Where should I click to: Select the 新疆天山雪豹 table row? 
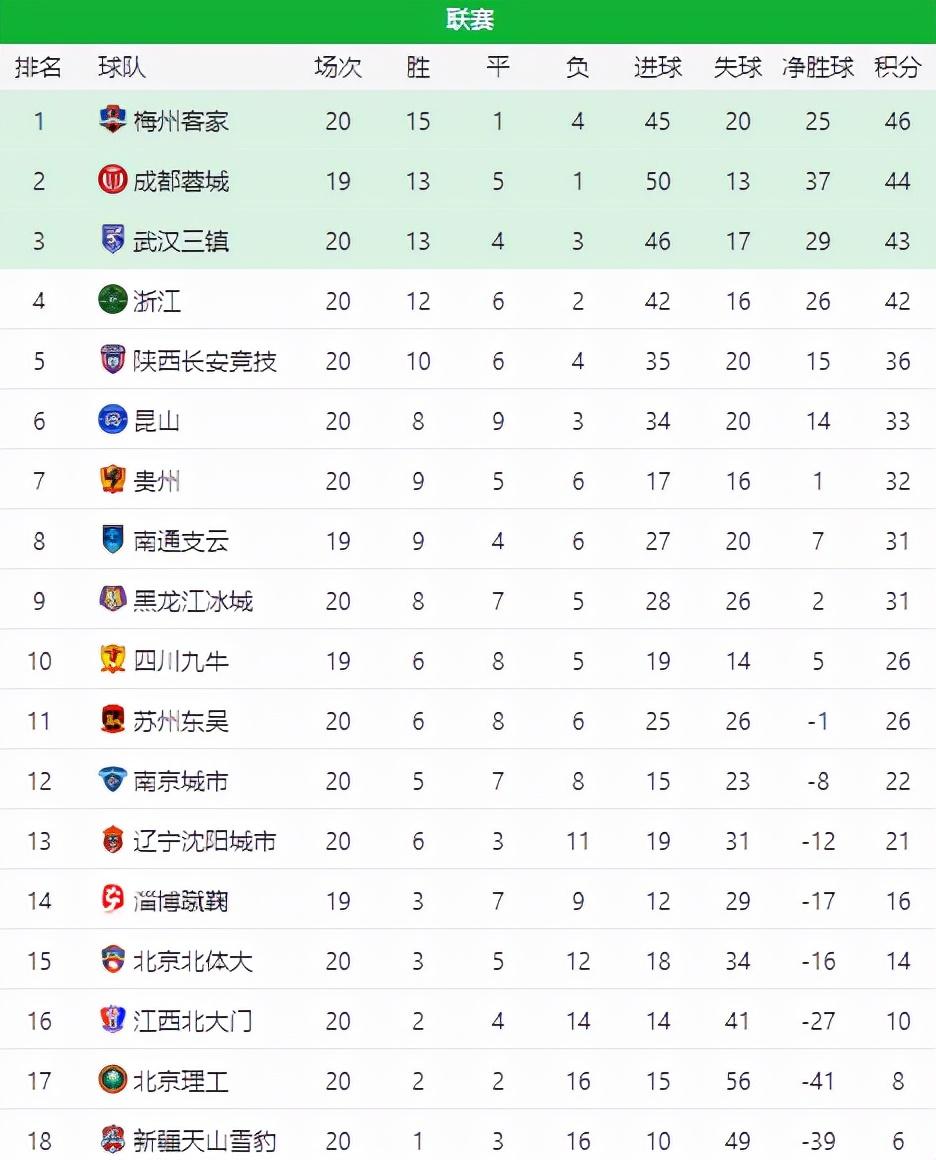(468, 1139)
